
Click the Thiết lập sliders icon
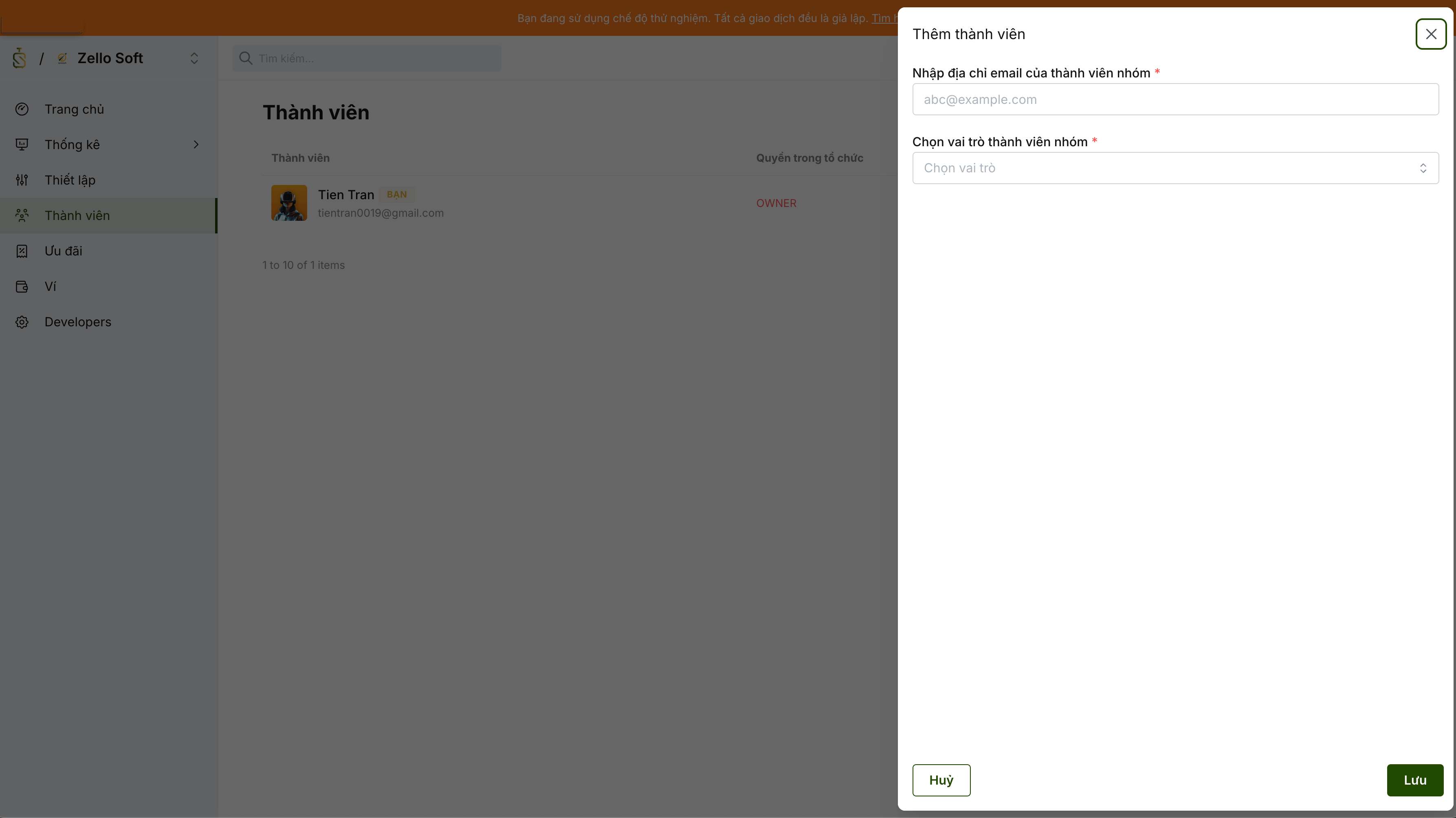tap(22, 180)
